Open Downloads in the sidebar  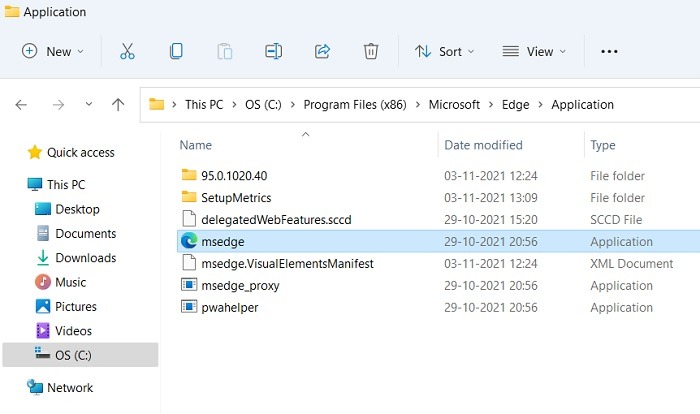tap(85, 258)
